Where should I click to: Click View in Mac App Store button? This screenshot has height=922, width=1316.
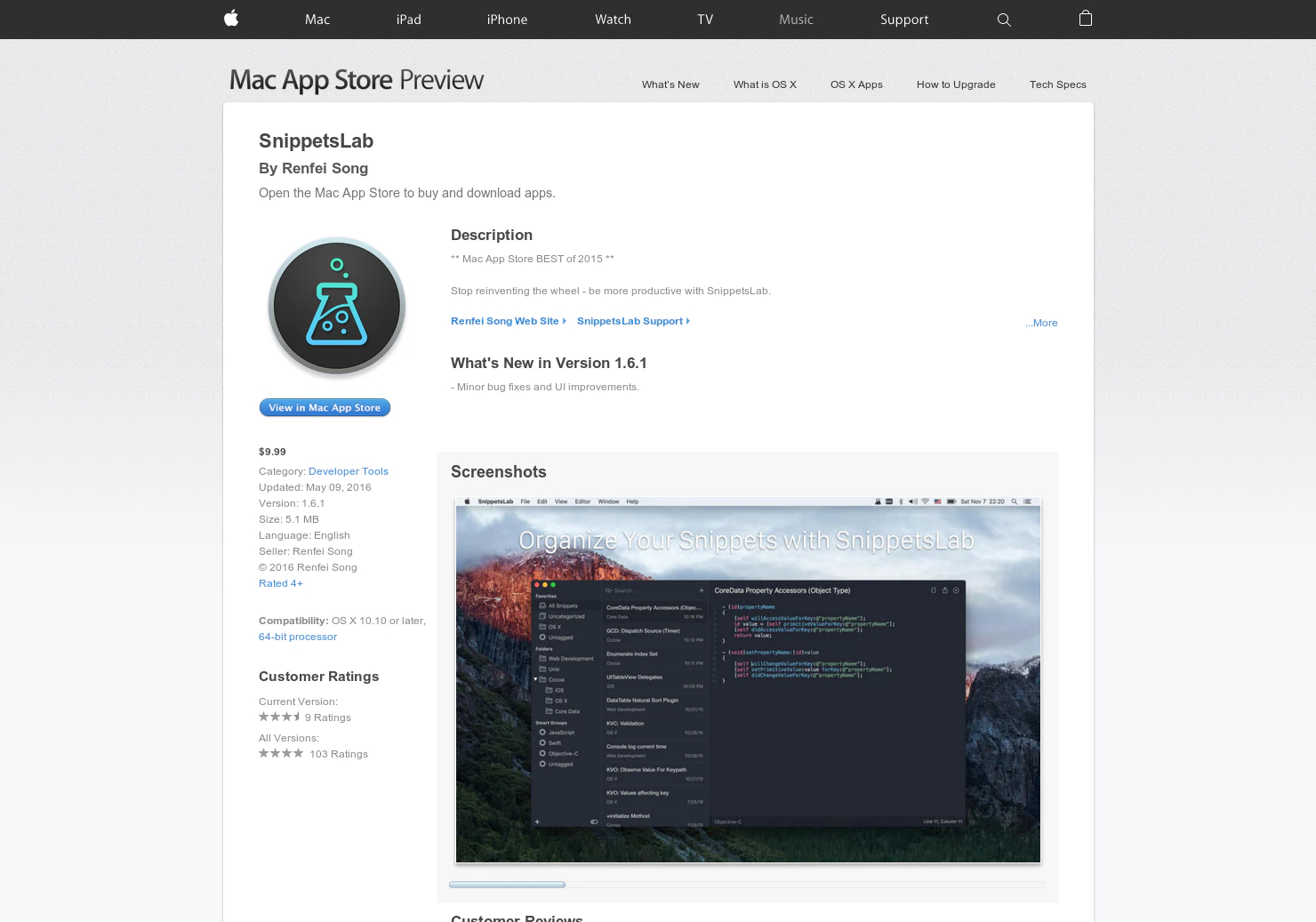pyautogui.click(x=325, y=407)
